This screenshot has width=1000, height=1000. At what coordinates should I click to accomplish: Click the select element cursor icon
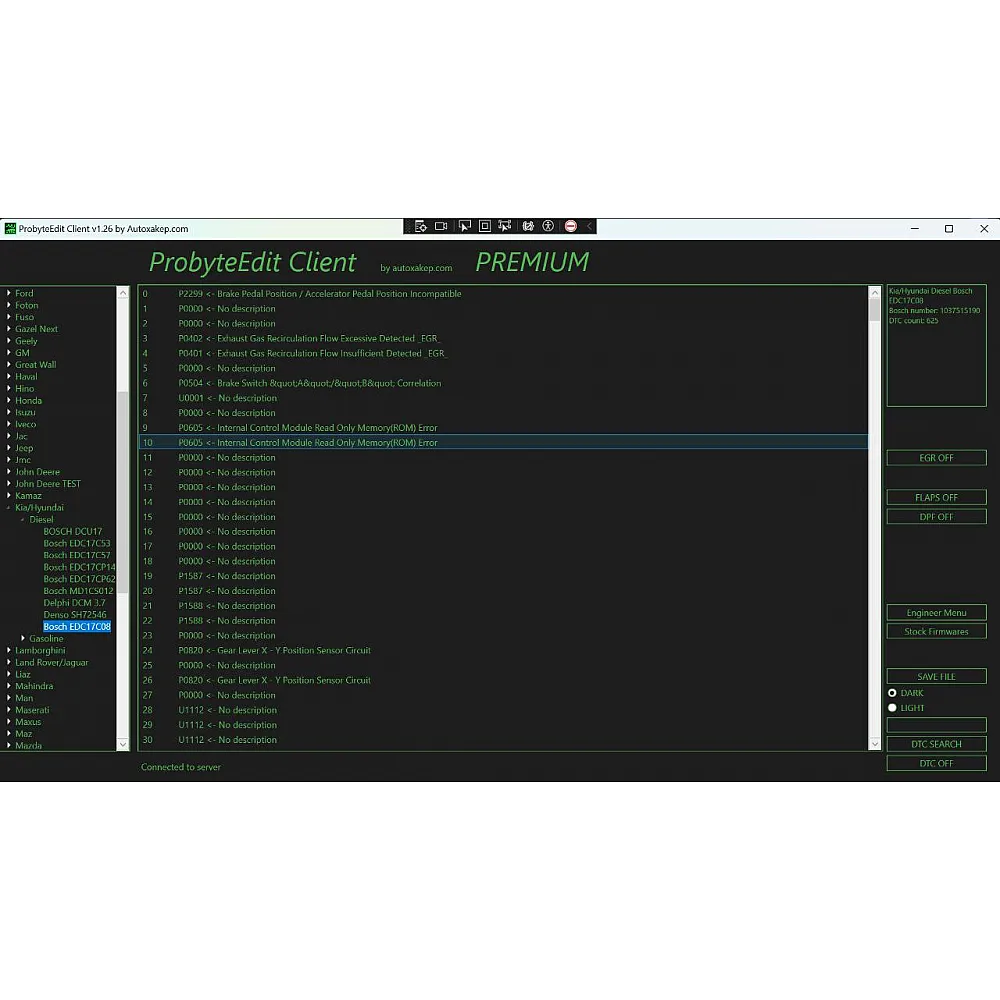(x=464, y=227)
